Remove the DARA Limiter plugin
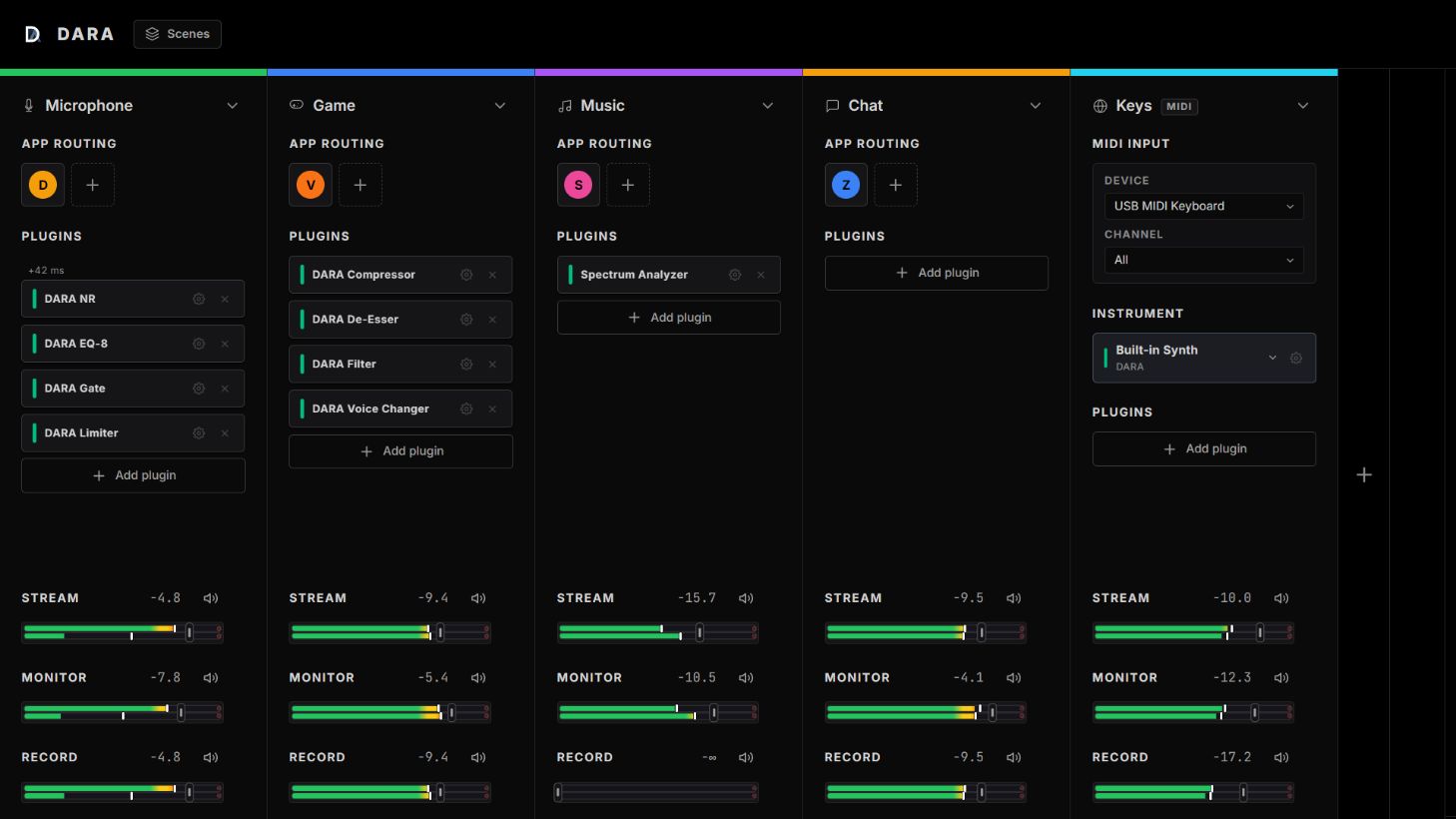This screenshot has width=1456, height=819. 225,433
